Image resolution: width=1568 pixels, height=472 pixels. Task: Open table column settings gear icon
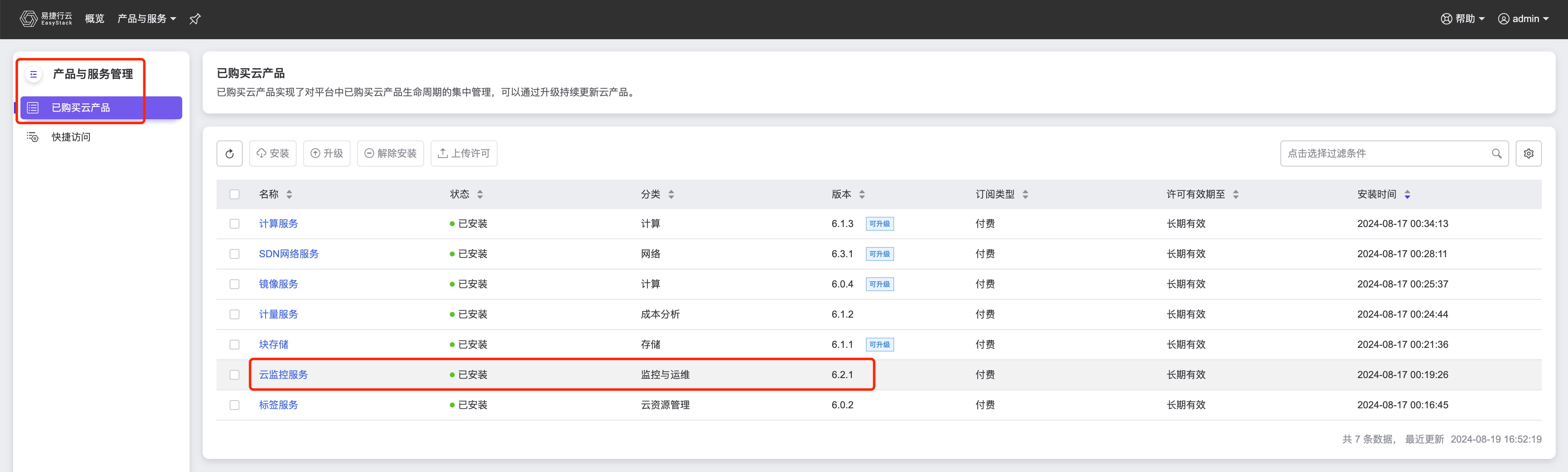(1528, 153)
